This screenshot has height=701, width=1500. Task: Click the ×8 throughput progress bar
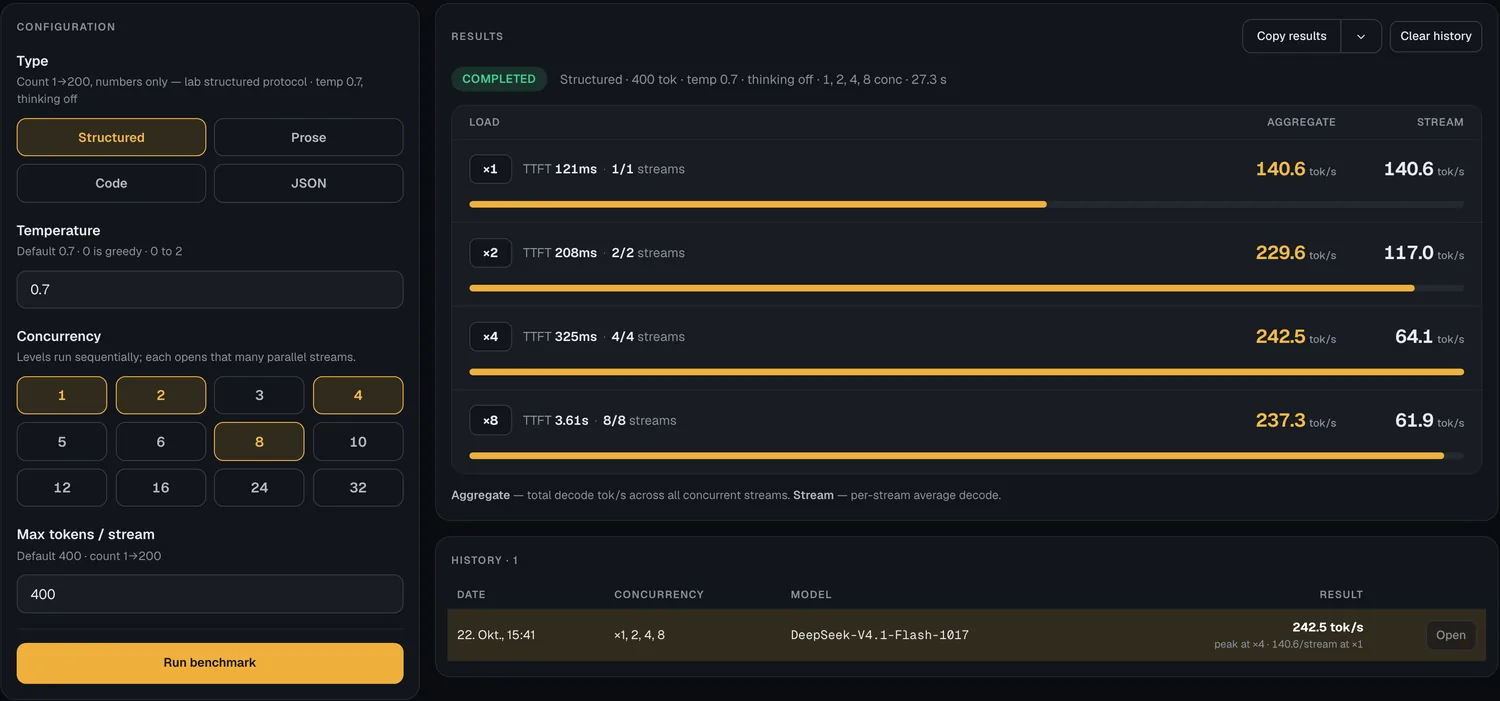coord(966,455)
